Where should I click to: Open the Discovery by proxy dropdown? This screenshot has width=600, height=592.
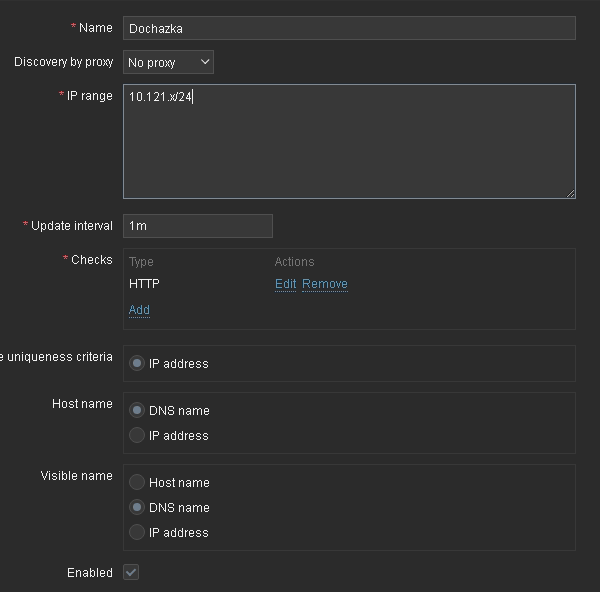[168, 62]
